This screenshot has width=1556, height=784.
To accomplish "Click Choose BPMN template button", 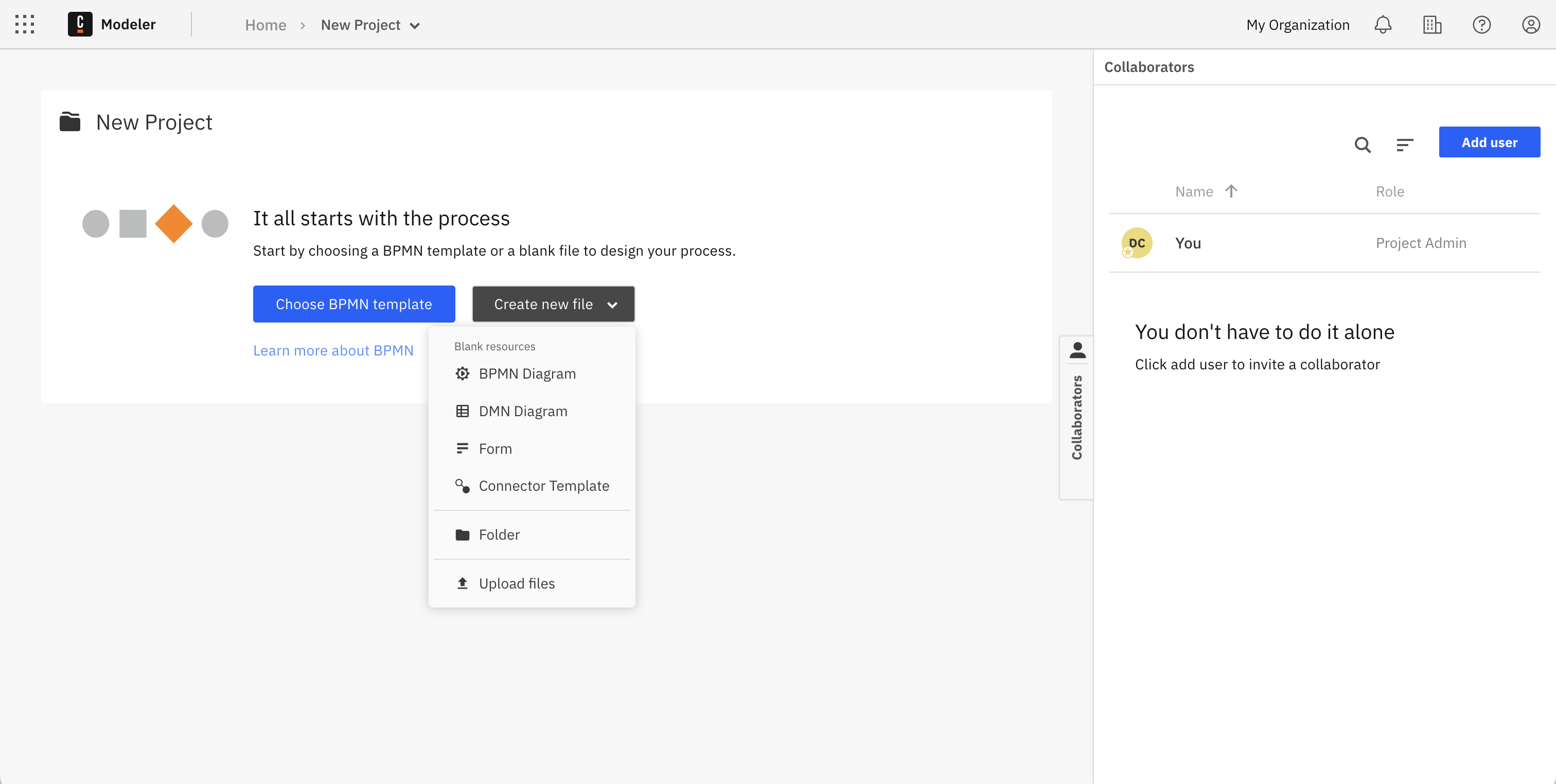I will [354, 304].
